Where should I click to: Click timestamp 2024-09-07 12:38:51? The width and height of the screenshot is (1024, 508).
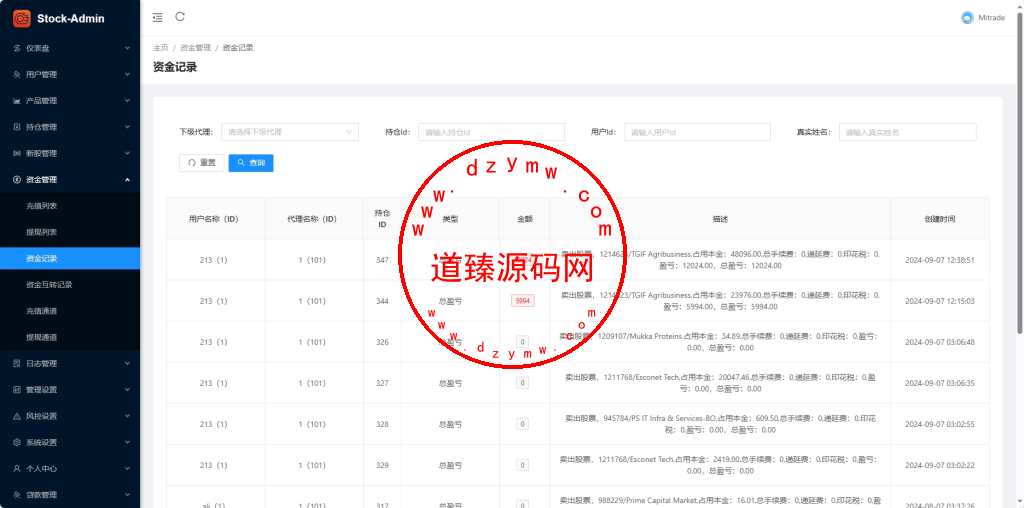click(939, 260)
